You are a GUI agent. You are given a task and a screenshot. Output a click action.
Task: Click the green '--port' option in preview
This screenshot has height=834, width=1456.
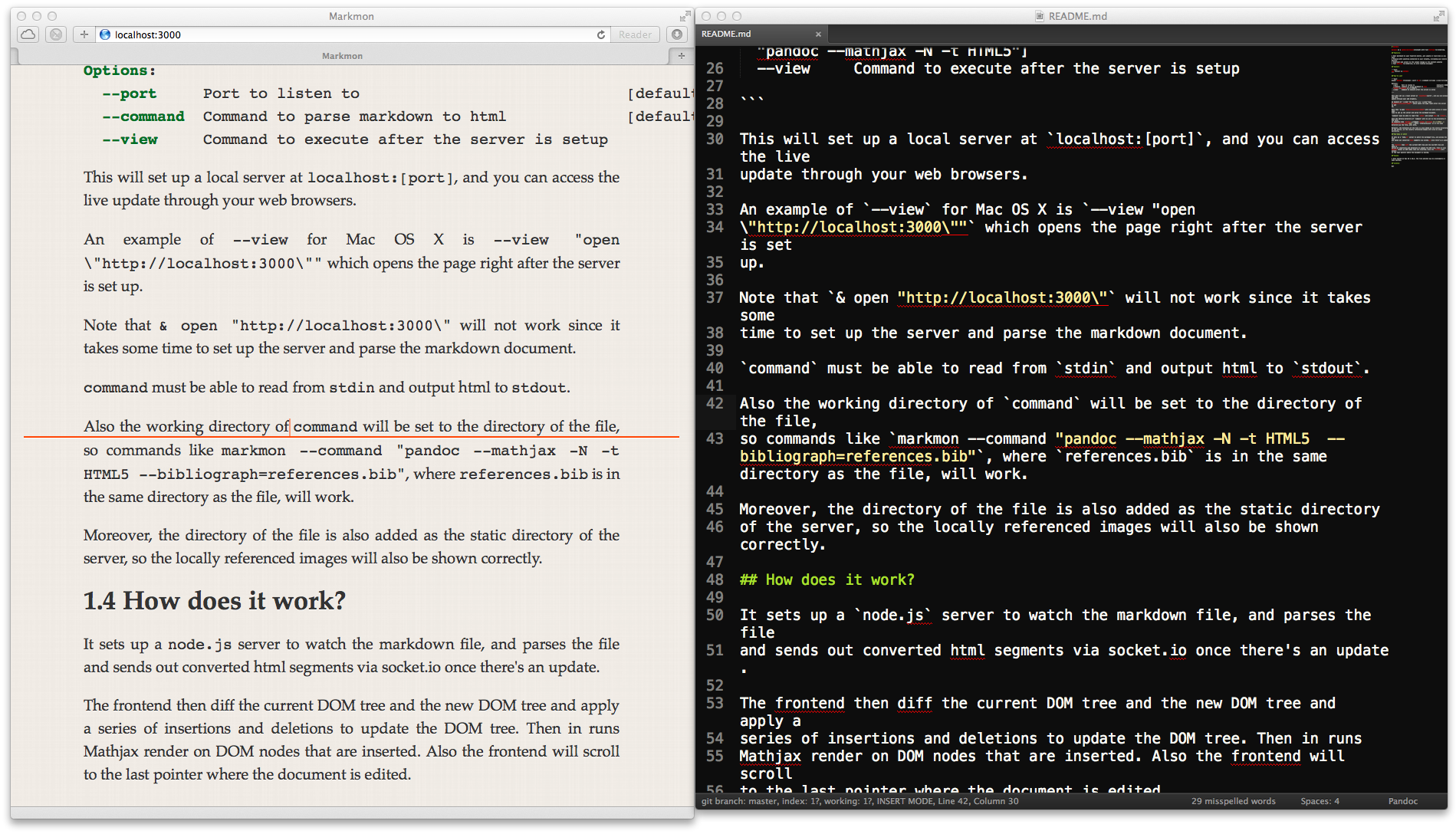[130, 94]
